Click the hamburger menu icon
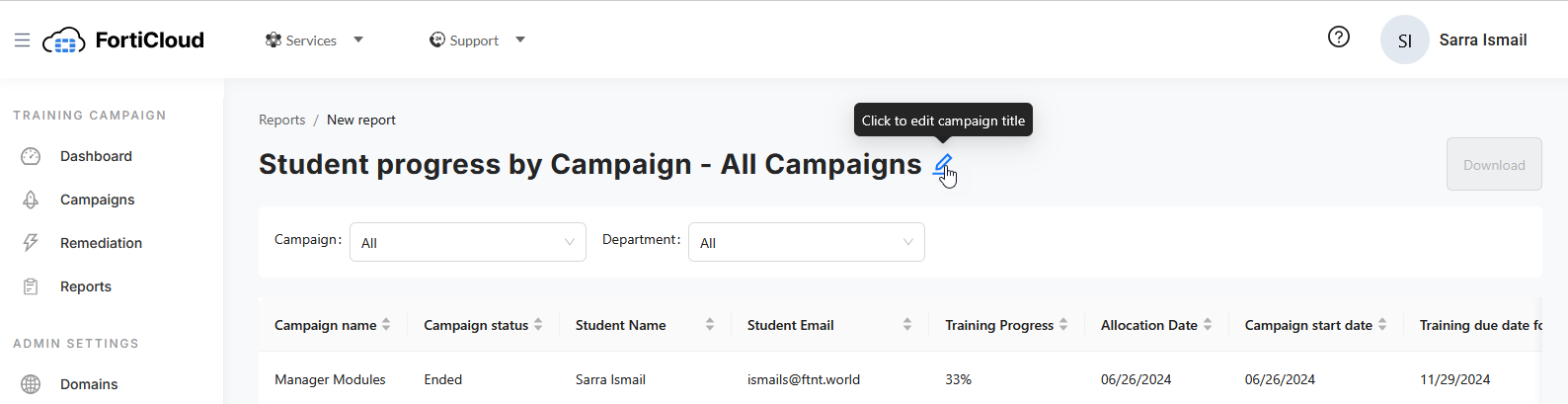Viewport: 1568px width, 404px height. (x=22, y=40)
